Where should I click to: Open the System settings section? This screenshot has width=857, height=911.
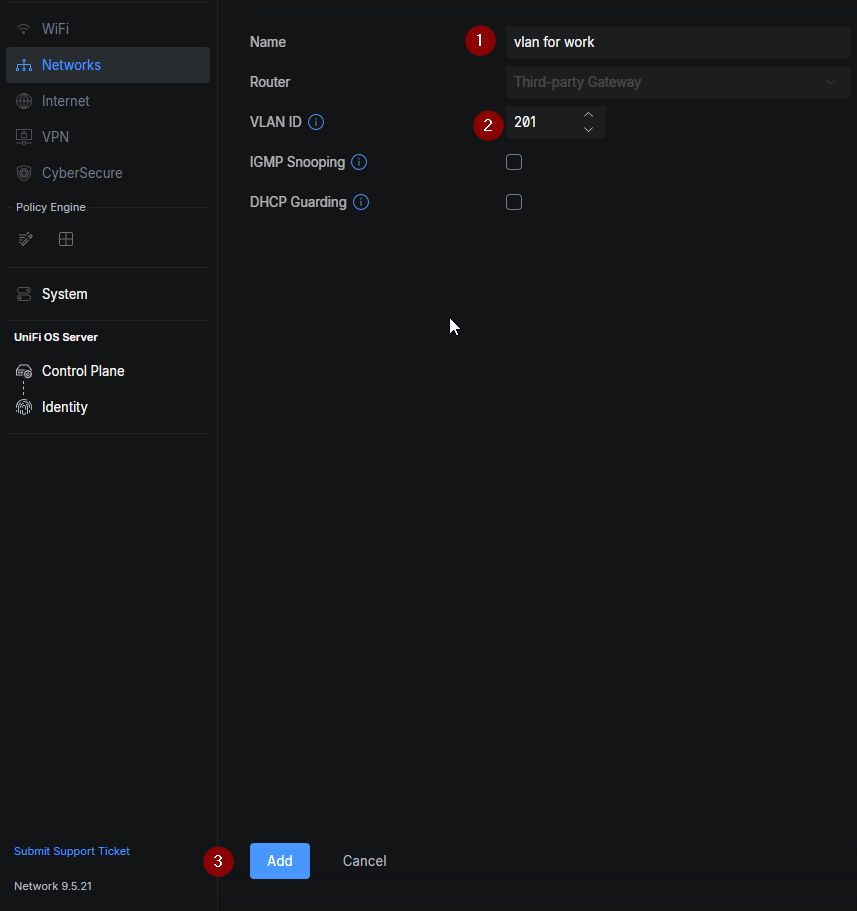click(x=64, y=294)
